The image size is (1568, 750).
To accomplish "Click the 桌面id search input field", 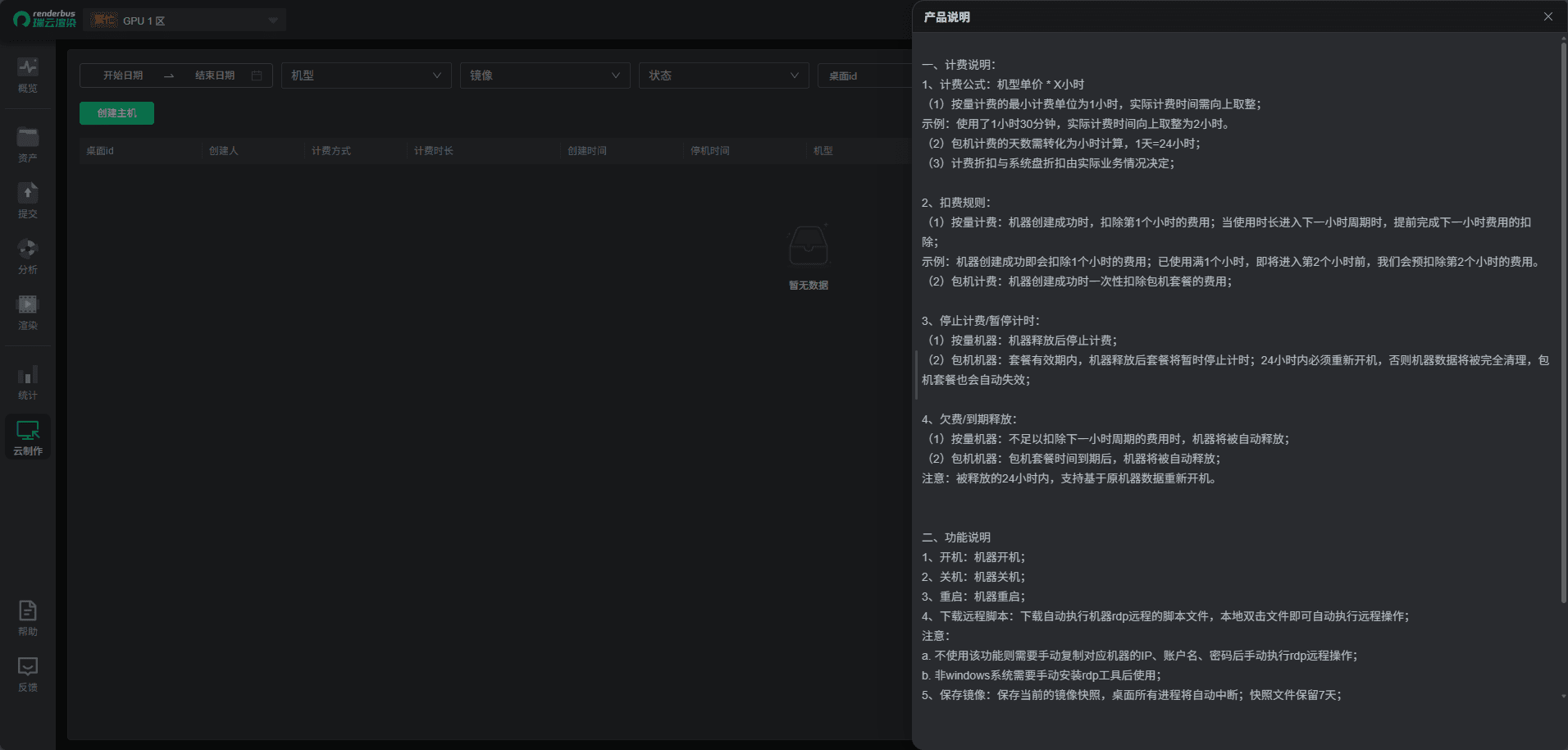I will [x=863, y=75].
